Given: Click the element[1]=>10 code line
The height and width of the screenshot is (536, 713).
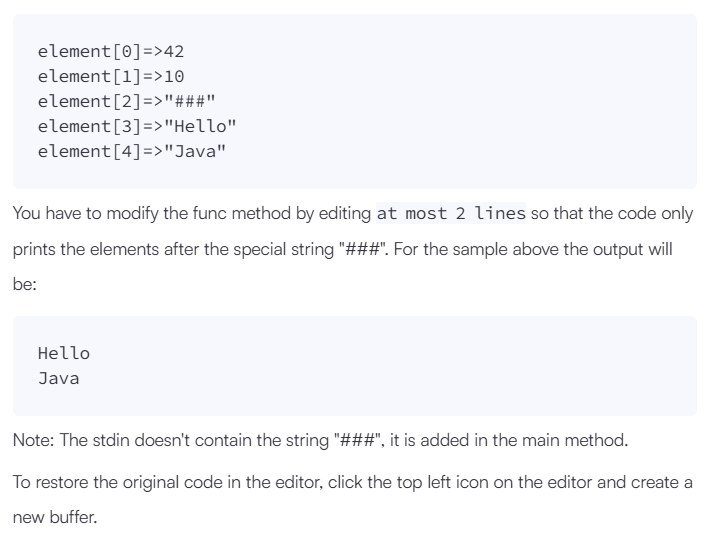Looking at the screenshot, I should point(110,76).
